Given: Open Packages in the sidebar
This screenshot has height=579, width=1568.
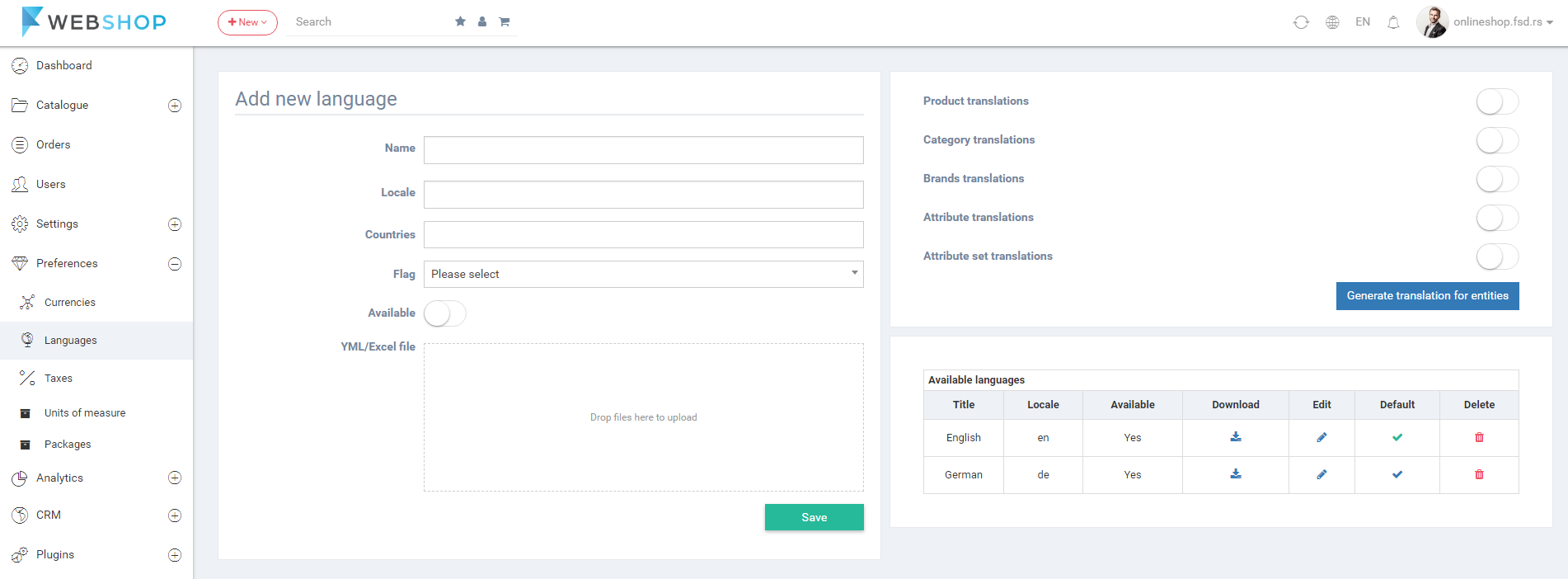Looking at the screenshot, I should [x=68, y=444].
